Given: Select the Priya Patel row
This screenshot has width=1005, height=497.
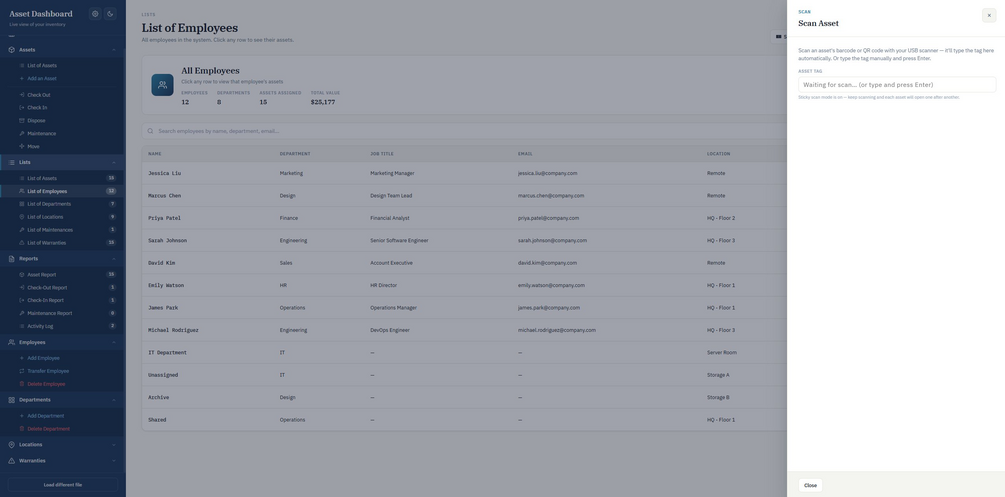Looking at the screenshot, I should click(x=464, y=218).
